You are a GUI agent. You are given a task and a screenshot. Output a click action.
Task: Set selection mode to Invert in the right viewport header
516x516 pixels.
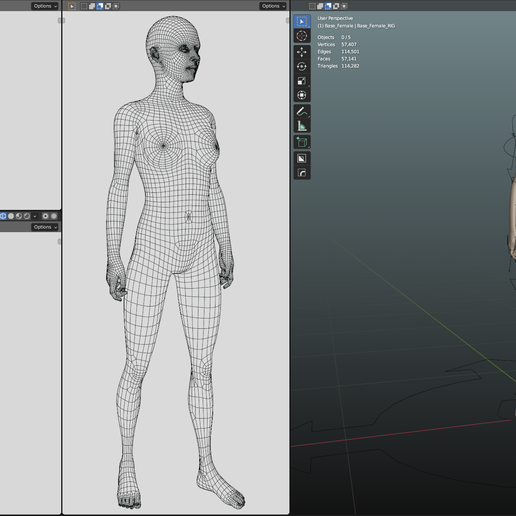coord(336,6)
